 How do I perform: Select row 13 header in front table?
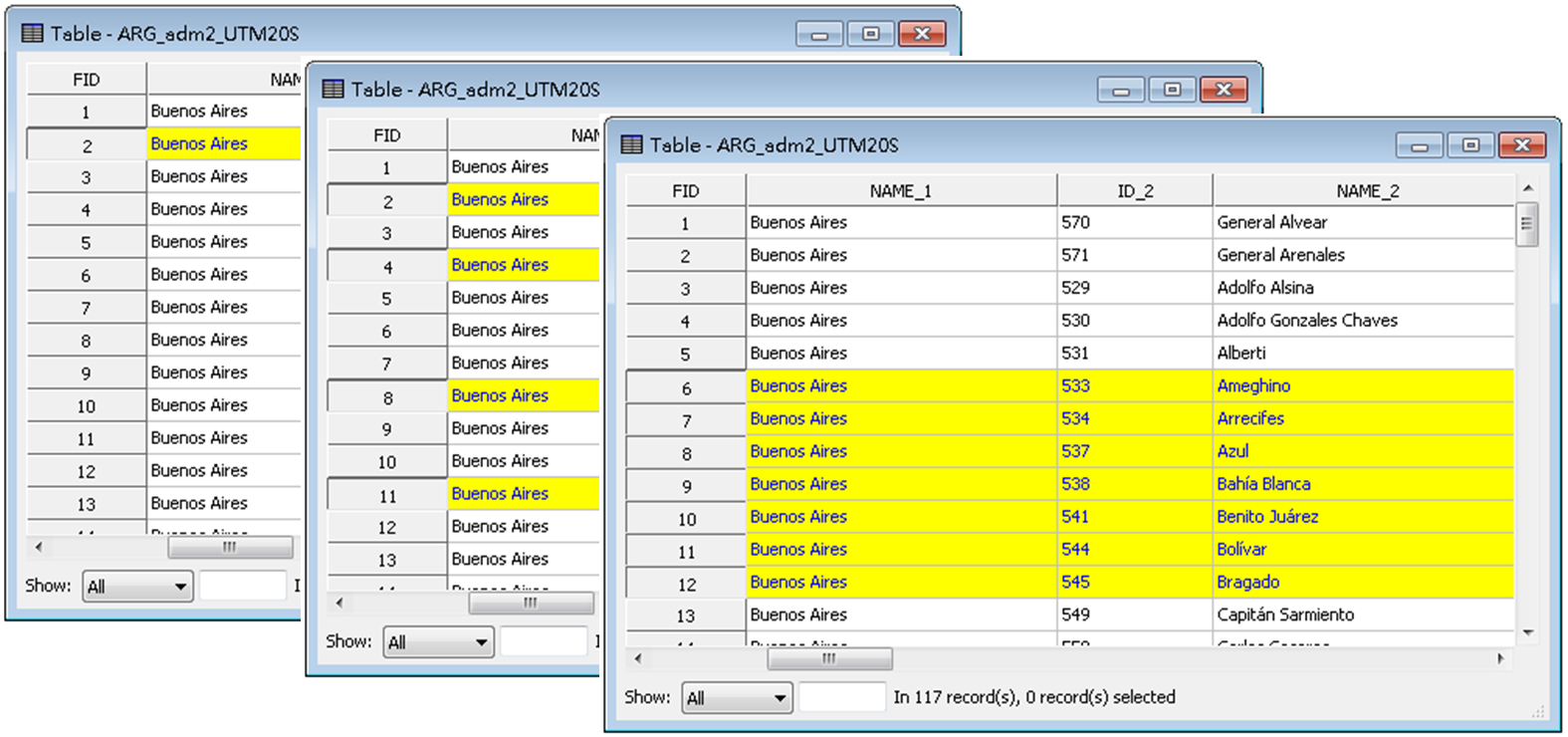pos(685,615)
